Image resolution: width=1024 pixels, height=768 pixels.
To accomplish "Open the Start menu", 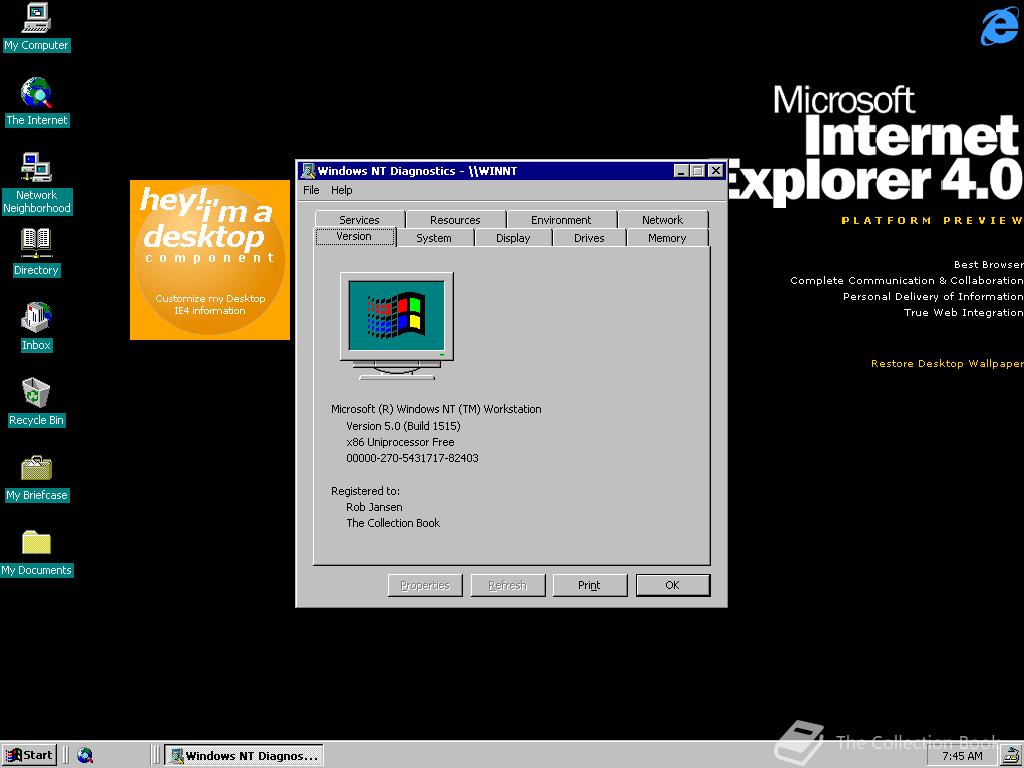I will point(29,756).
